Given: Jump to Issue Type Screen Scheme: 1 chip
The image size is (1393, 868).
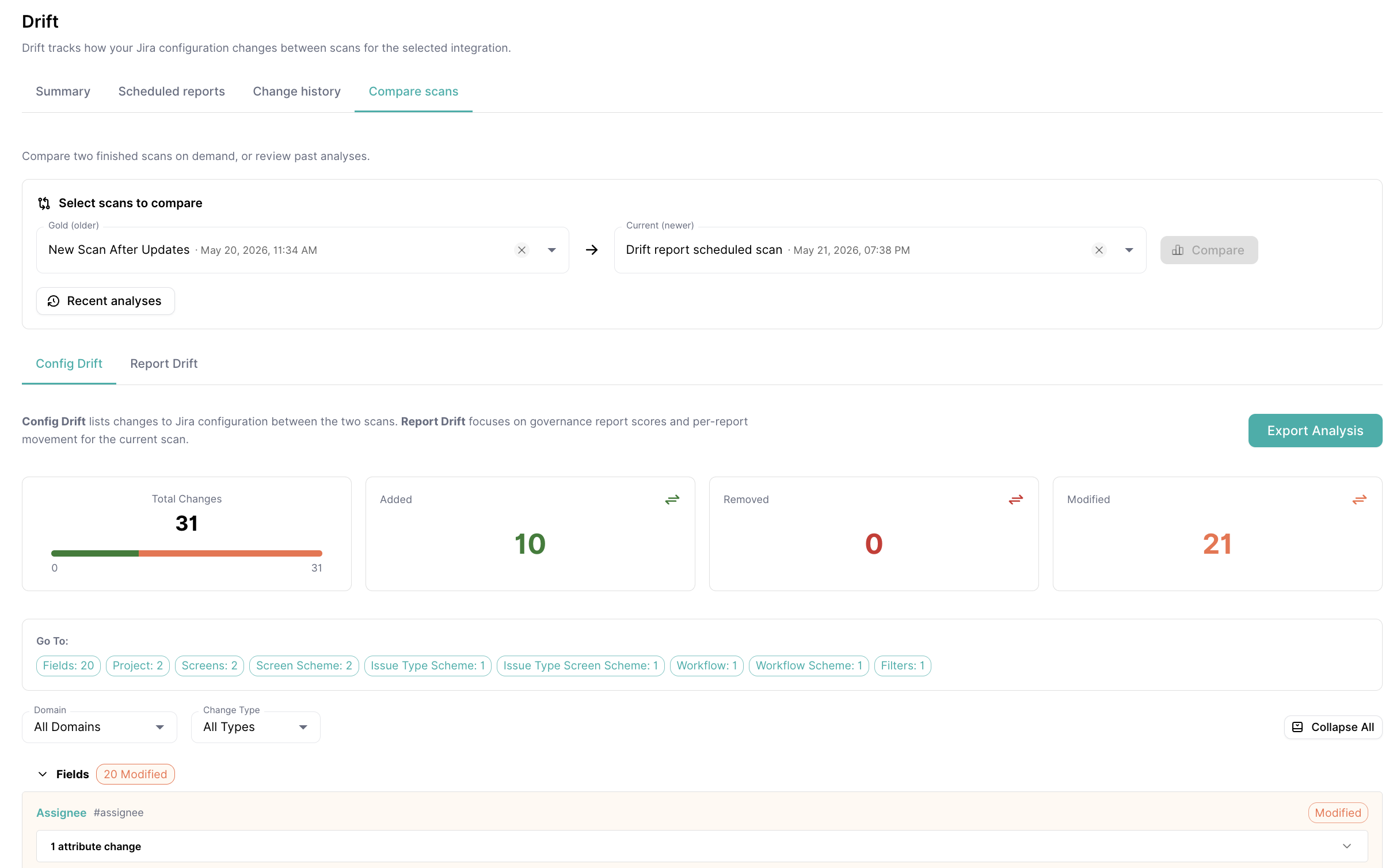Looking at the screenshot, I should pyautogui.click(x=580, y=666).
